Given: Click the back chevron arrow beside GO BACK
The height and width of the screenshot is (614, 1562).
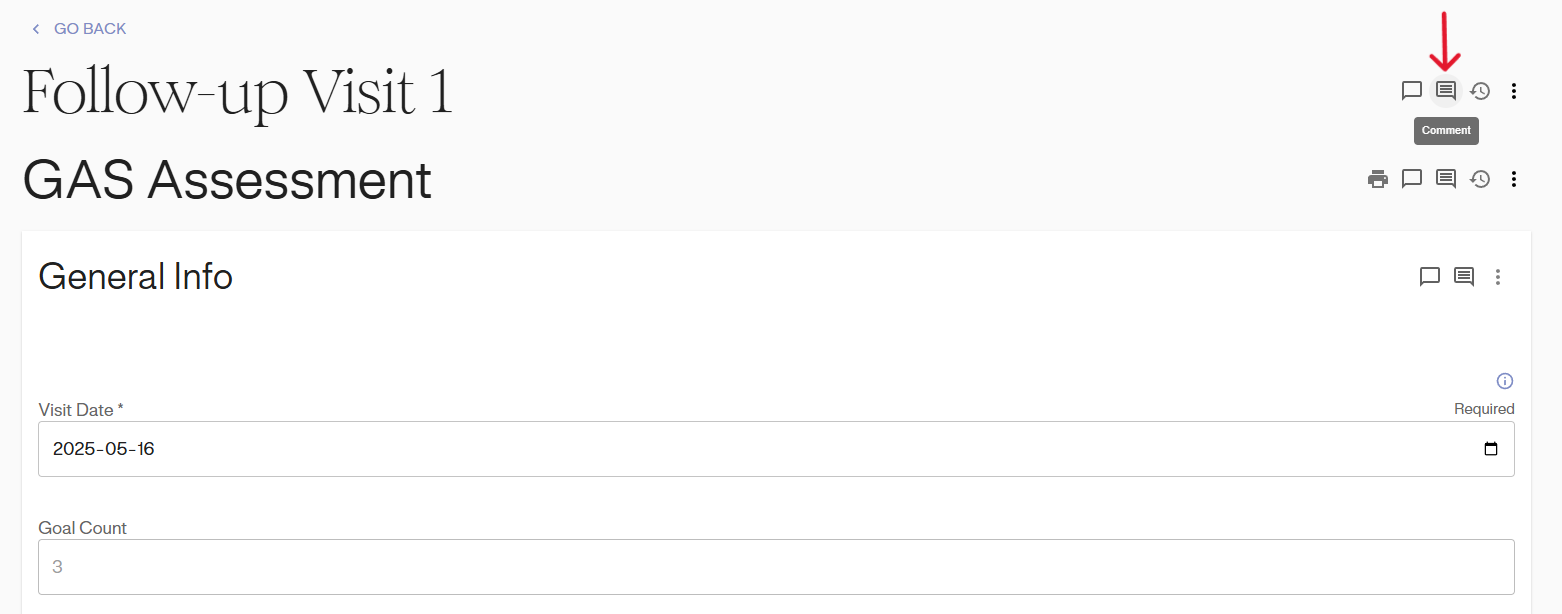Looking at the screenshot, I should [36, 29].
